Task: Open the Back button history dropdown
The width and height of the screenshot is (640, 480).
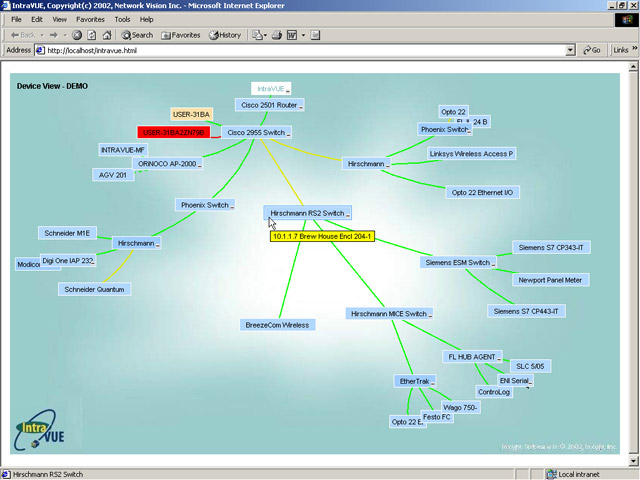Action: (x=42, y=35)
